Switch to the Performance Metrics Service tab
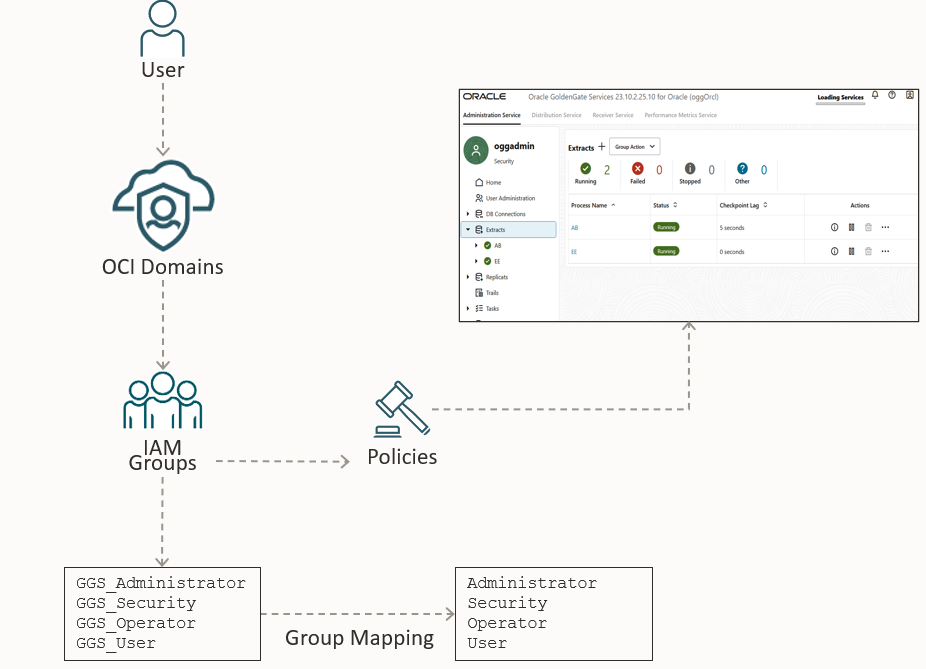Viewport: 926px width, 669px height. (x=680, y=115)
